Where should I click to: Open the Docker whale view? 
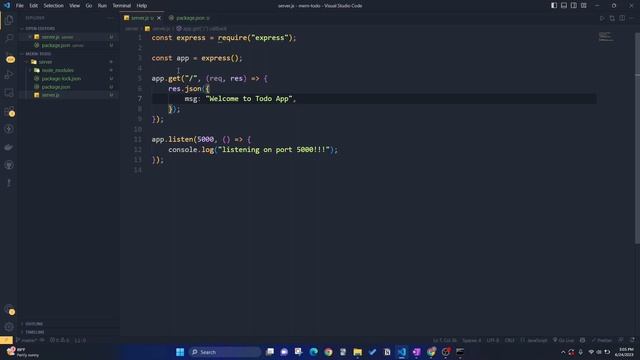pyautogui.click(x=9, y=147)
